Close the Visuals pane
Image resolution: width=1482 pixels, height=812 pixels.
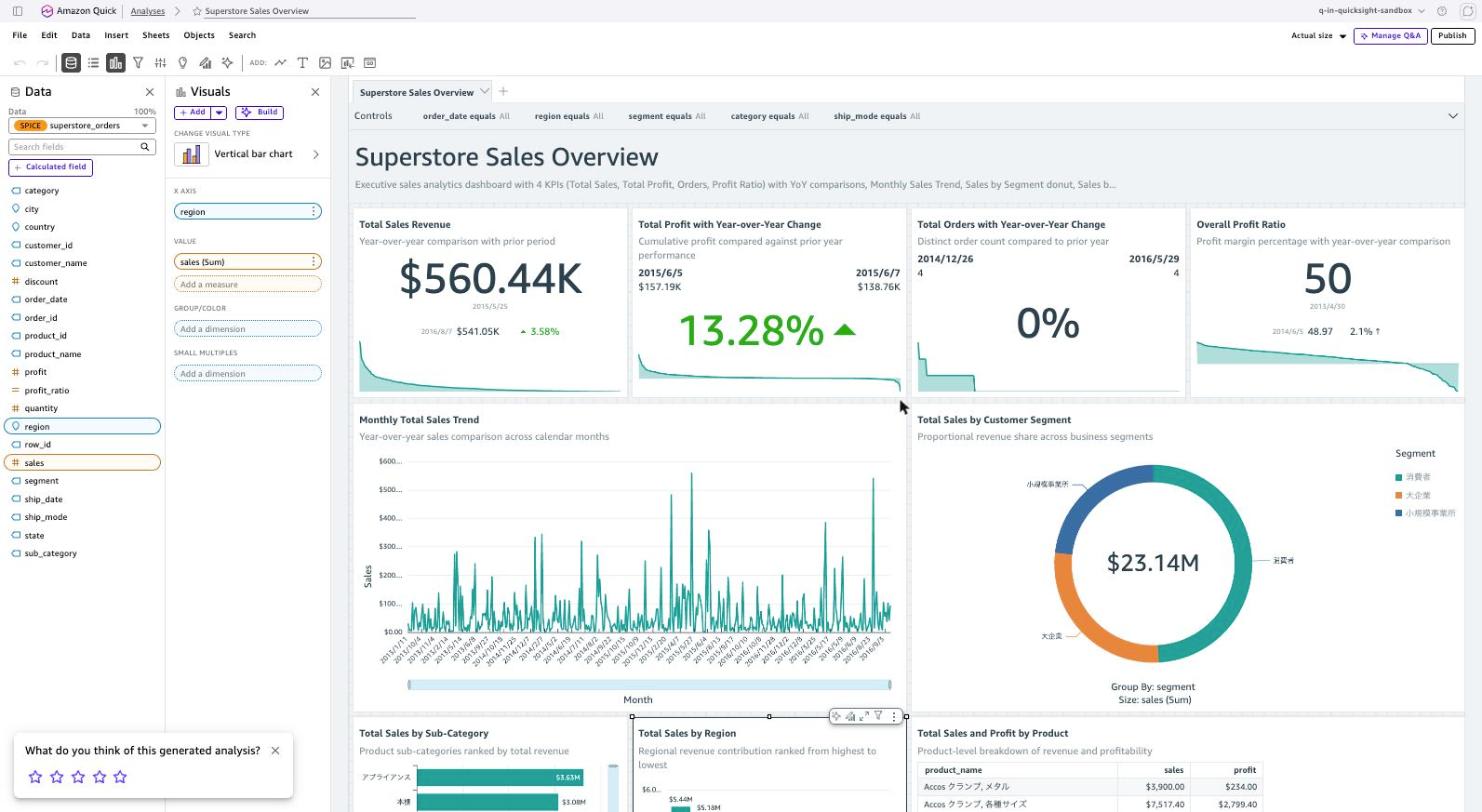(x=315, y=92)
